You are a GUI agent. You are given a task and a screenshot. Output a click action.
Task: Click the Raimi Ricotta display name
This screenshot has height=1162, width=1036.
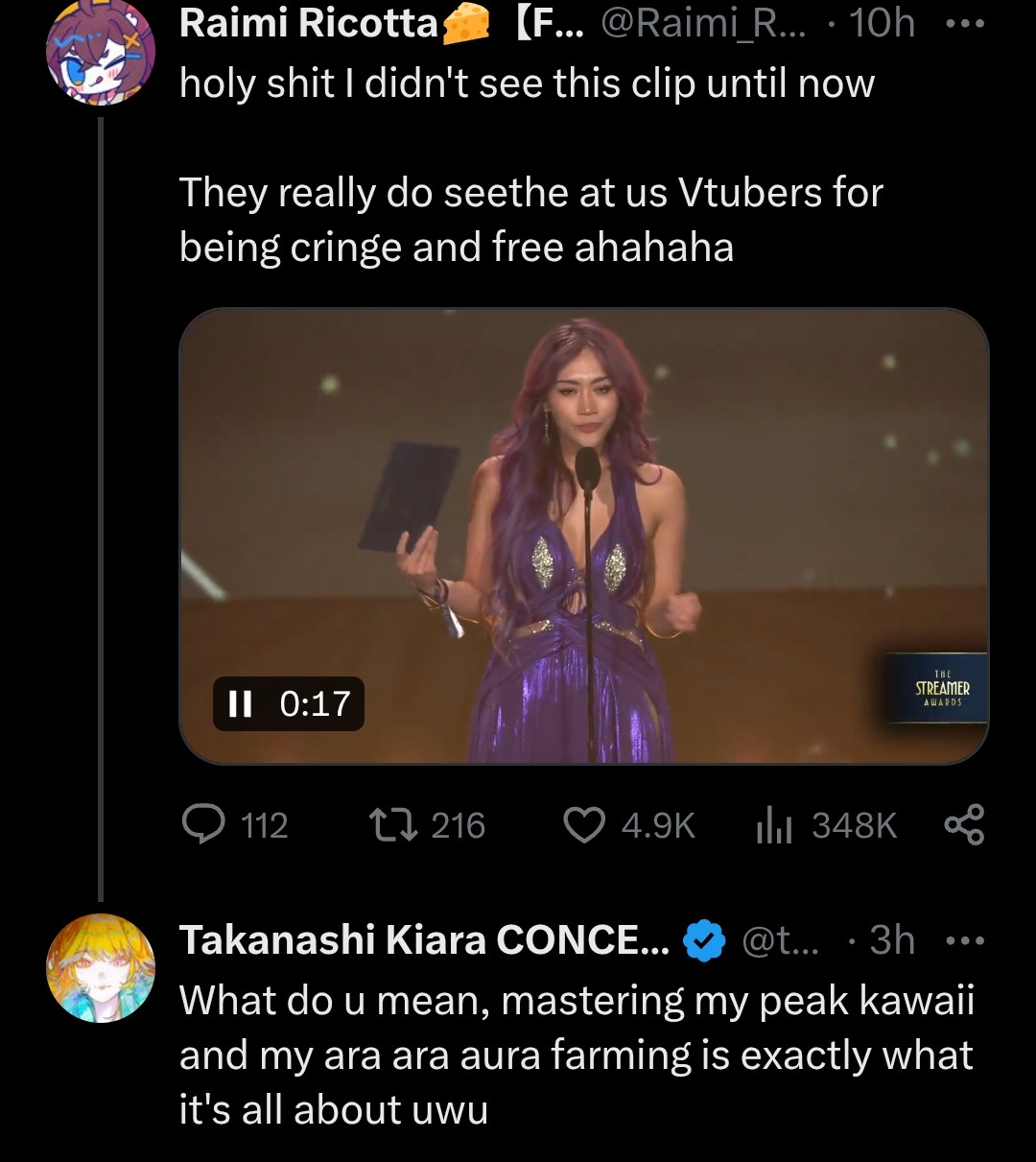point(309,24)
